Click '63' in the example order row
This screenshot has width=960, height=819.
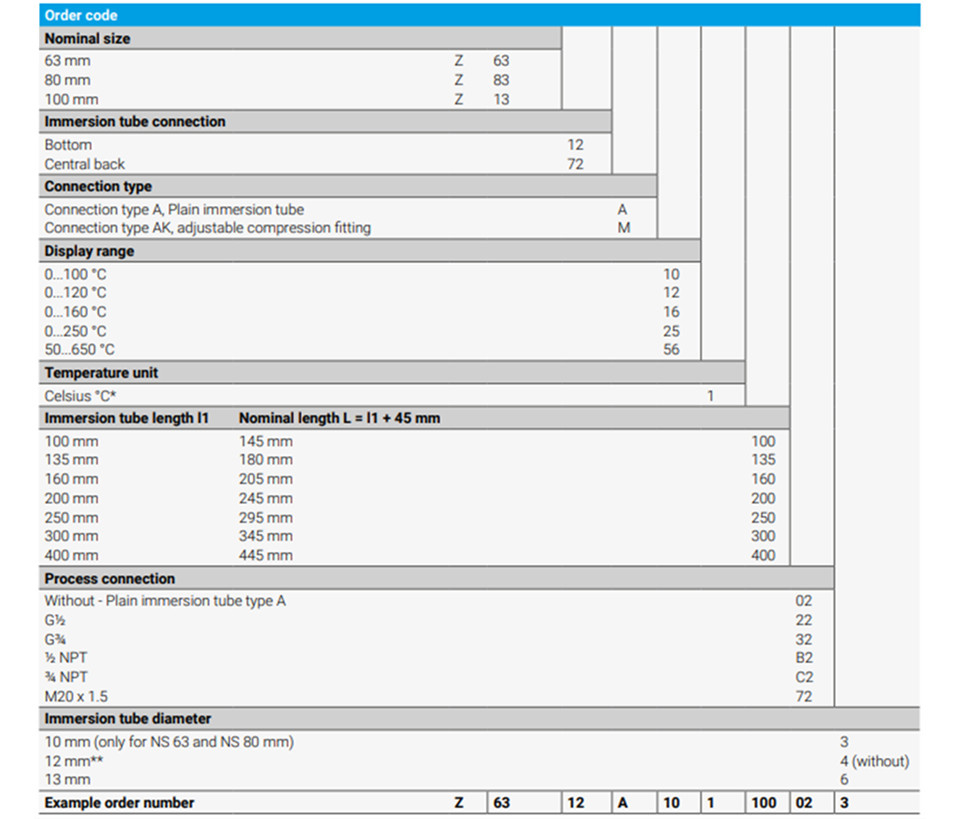501,802
